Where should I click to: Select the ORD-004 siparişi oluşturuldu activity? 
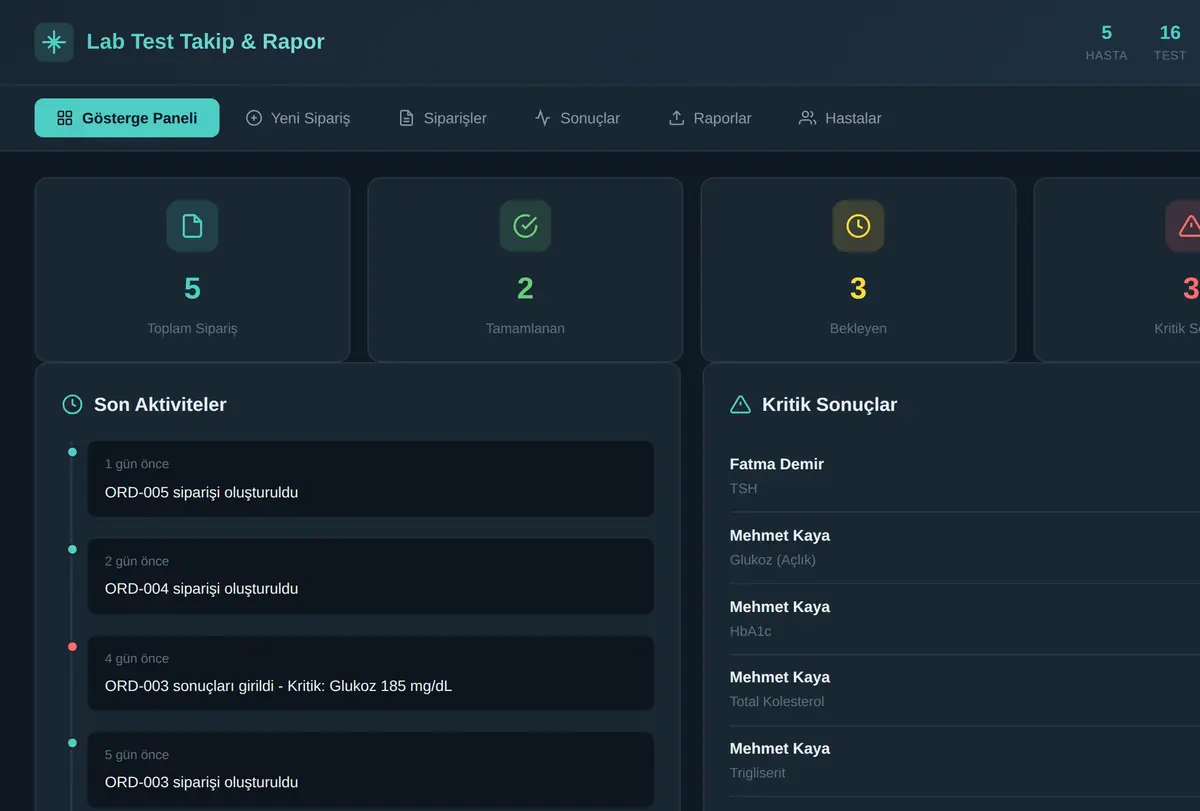(x=371, y=576)
